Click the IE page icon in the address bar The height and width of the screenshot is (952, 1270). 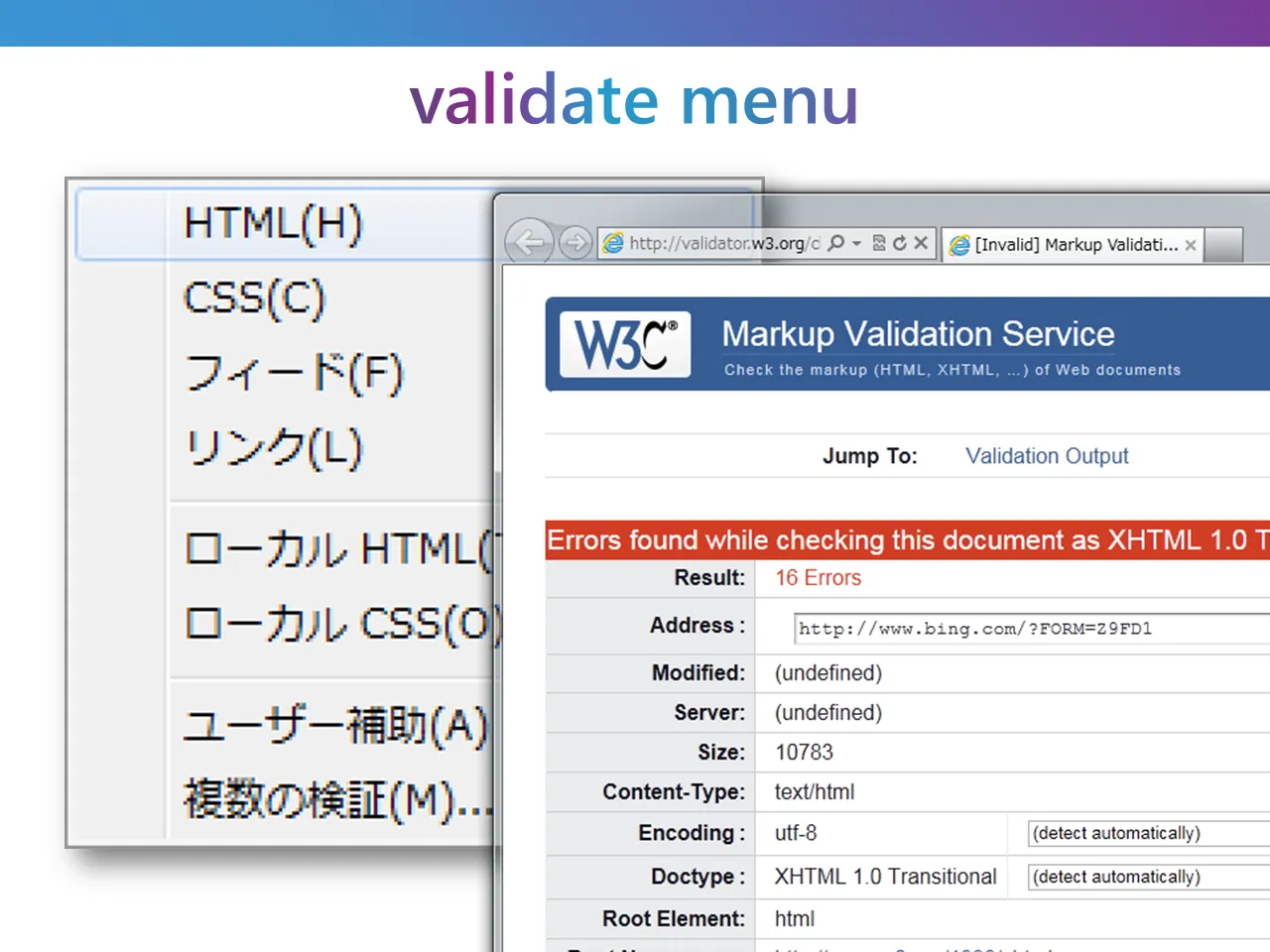(x=614, y=243)
